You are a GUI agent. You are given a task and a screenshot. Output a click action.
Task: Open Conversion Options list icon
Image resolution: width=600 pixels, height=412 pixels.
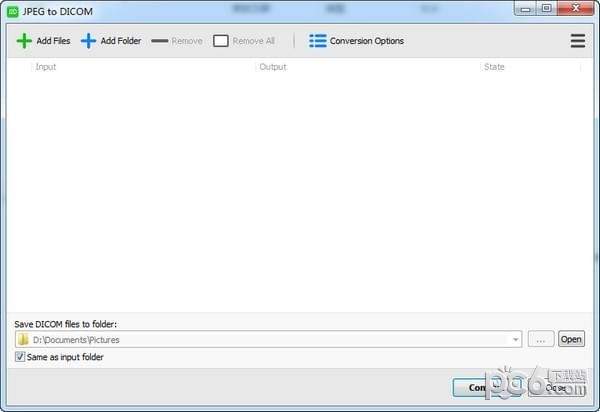point(318,41)
